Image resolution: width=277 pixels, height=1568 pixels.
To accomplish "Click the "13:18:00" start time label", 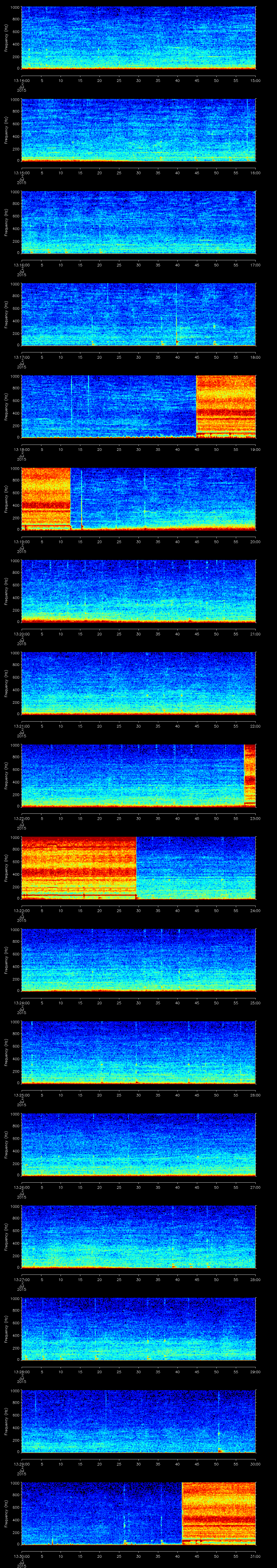I will [x=21, y=449].
